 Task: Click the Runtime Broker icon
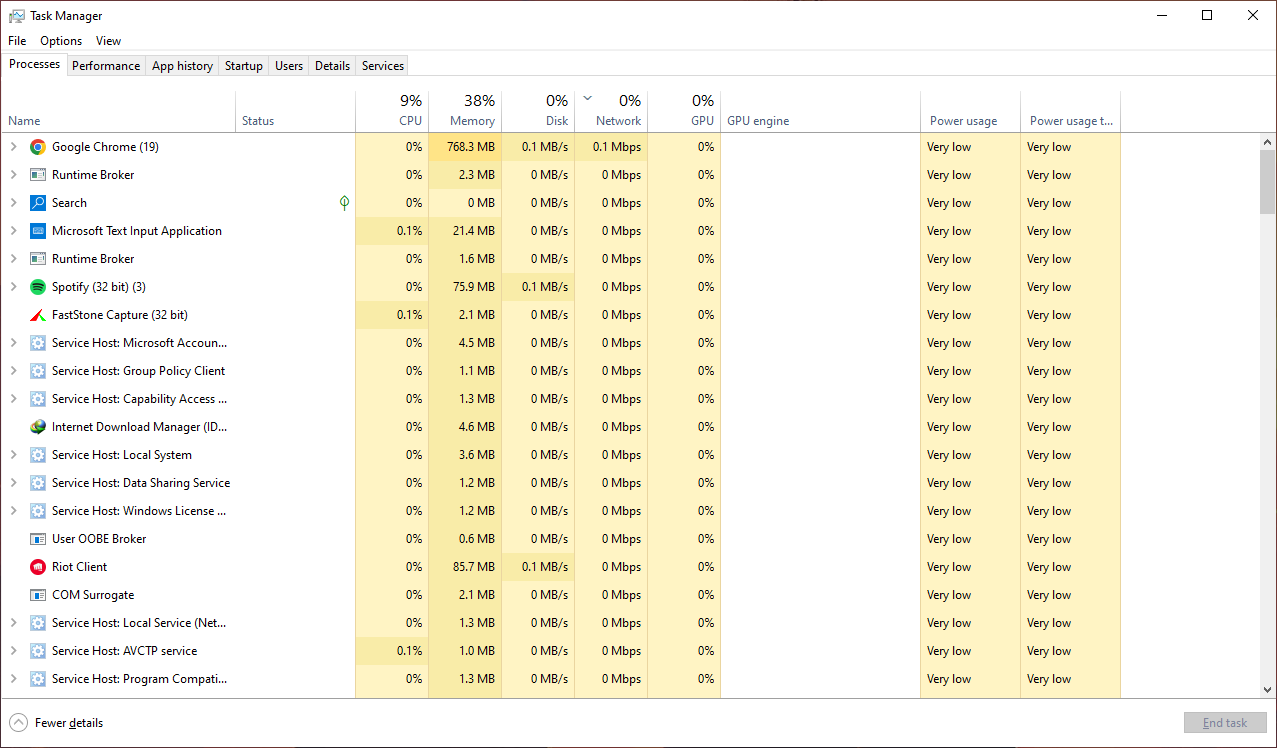pyautogui.click(x=37, y=174)
